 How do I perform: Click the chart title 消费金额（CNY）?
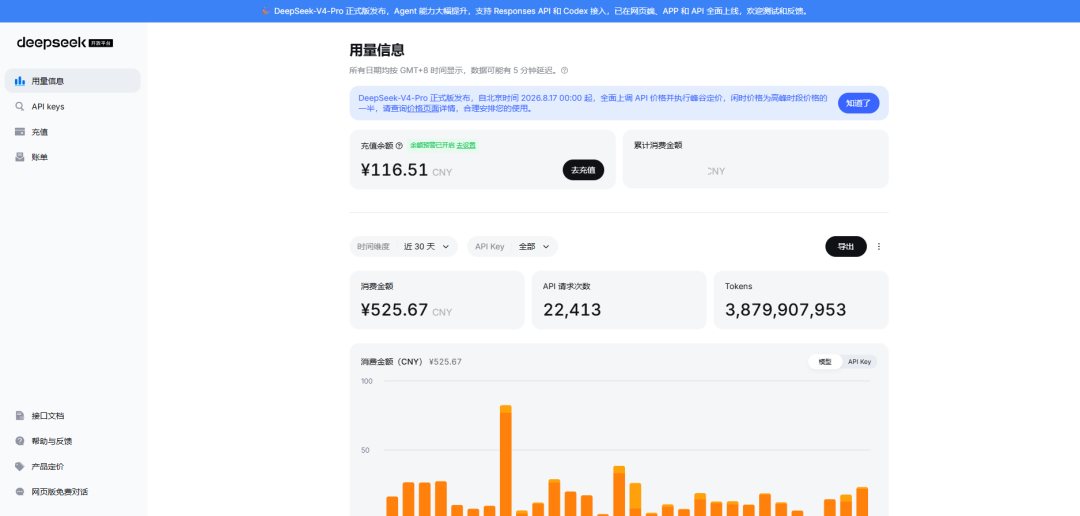tap(392, 362)
